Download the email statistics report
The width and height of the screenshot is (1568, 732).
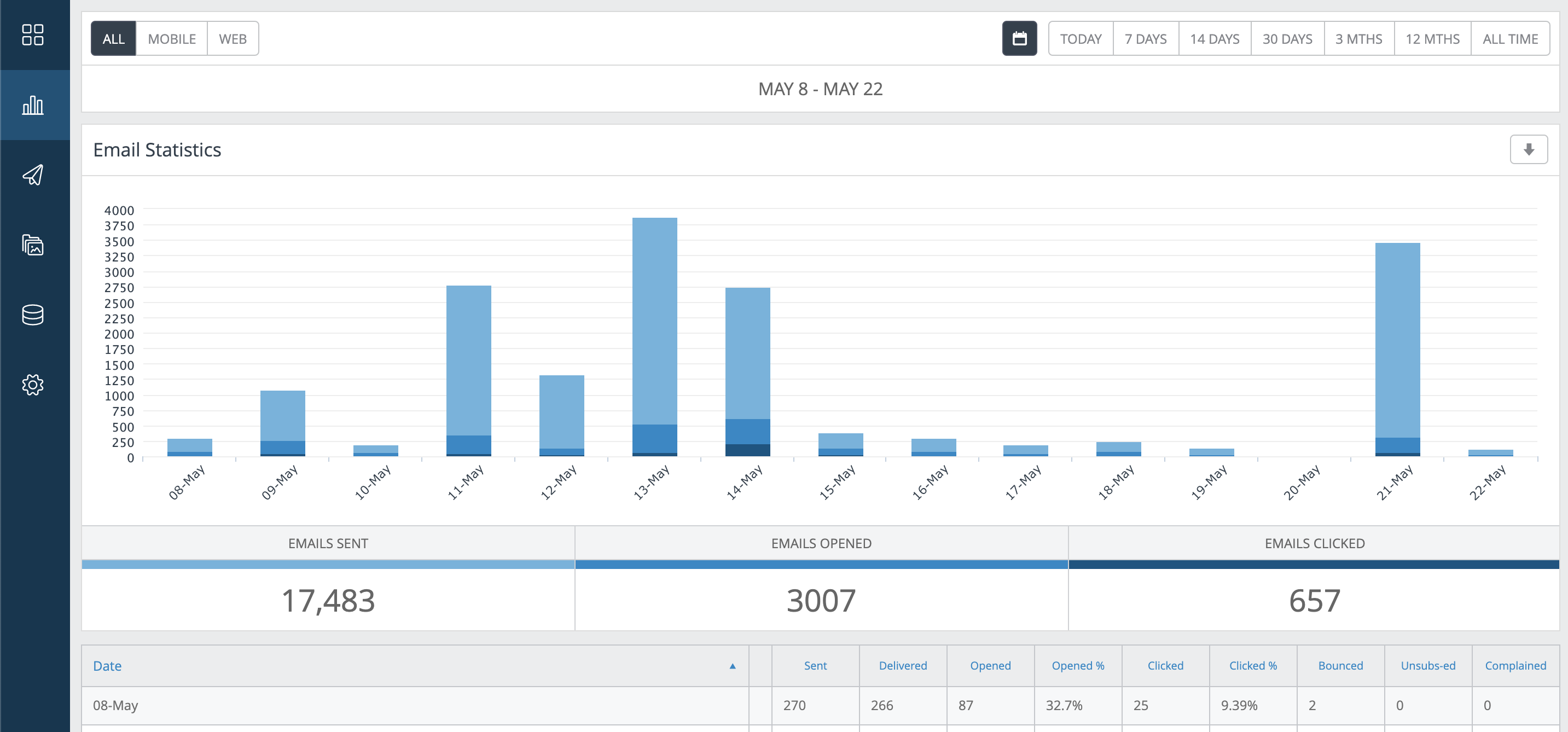click(x=1528, y=150)
